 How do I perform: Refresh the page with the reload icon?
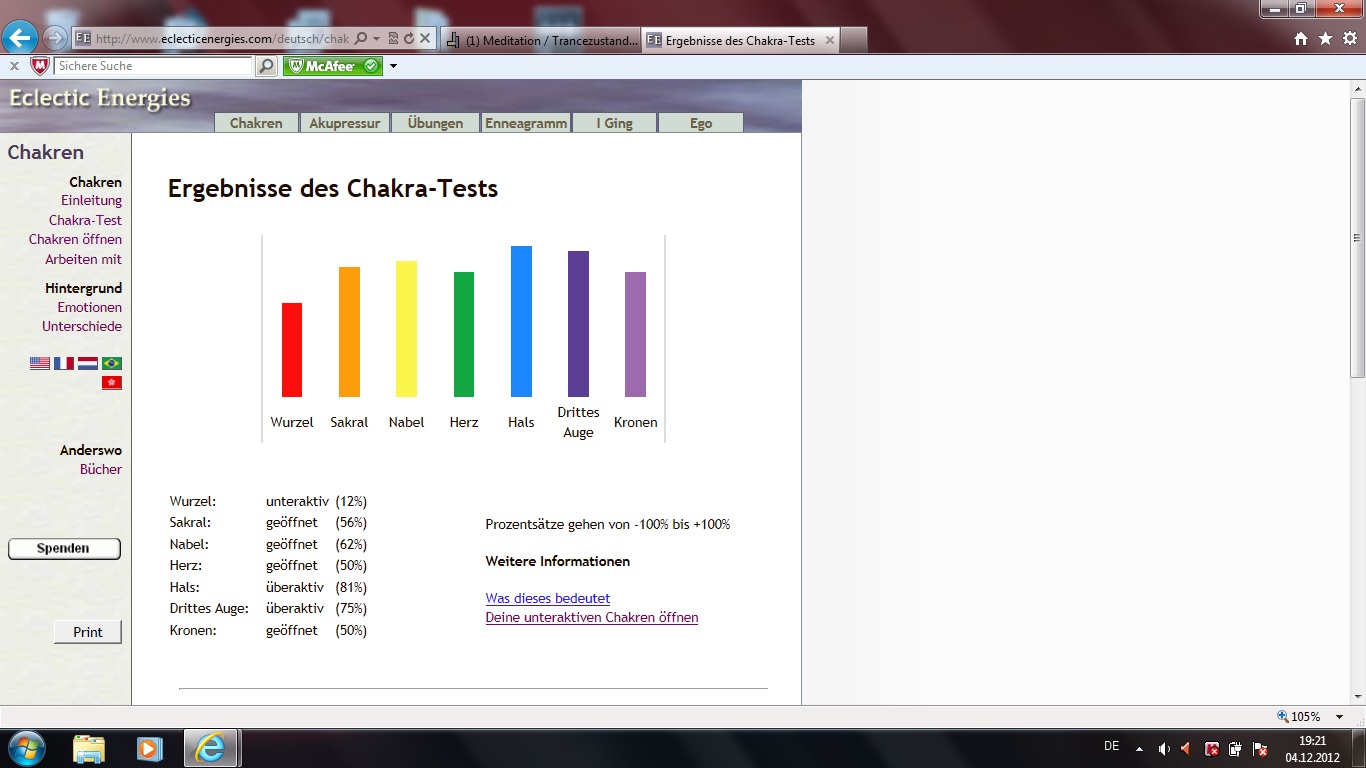[408, 39]
